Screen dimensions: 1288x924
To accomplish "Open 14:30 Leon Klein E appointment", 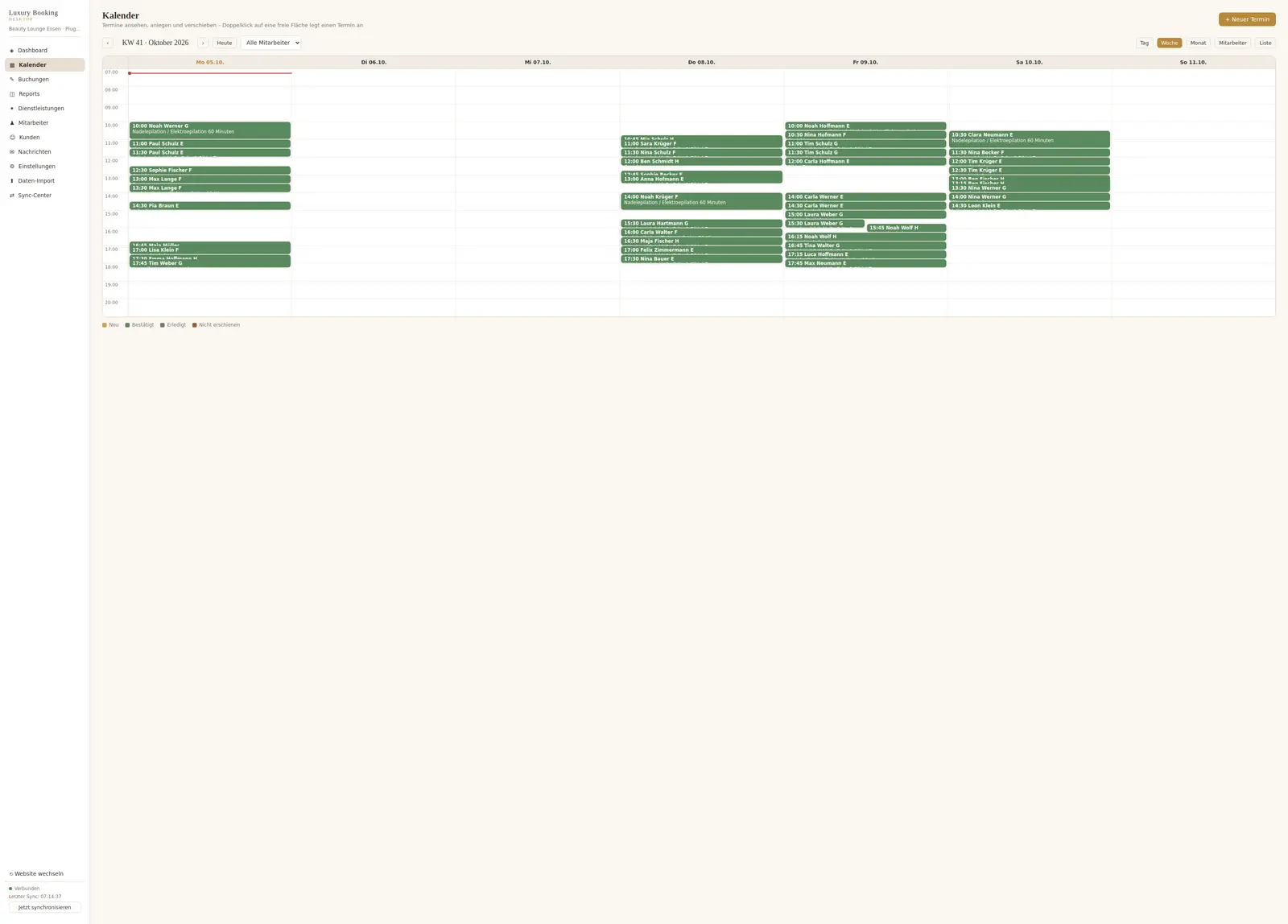I will pyautogui.click(x=1030, y=206).
